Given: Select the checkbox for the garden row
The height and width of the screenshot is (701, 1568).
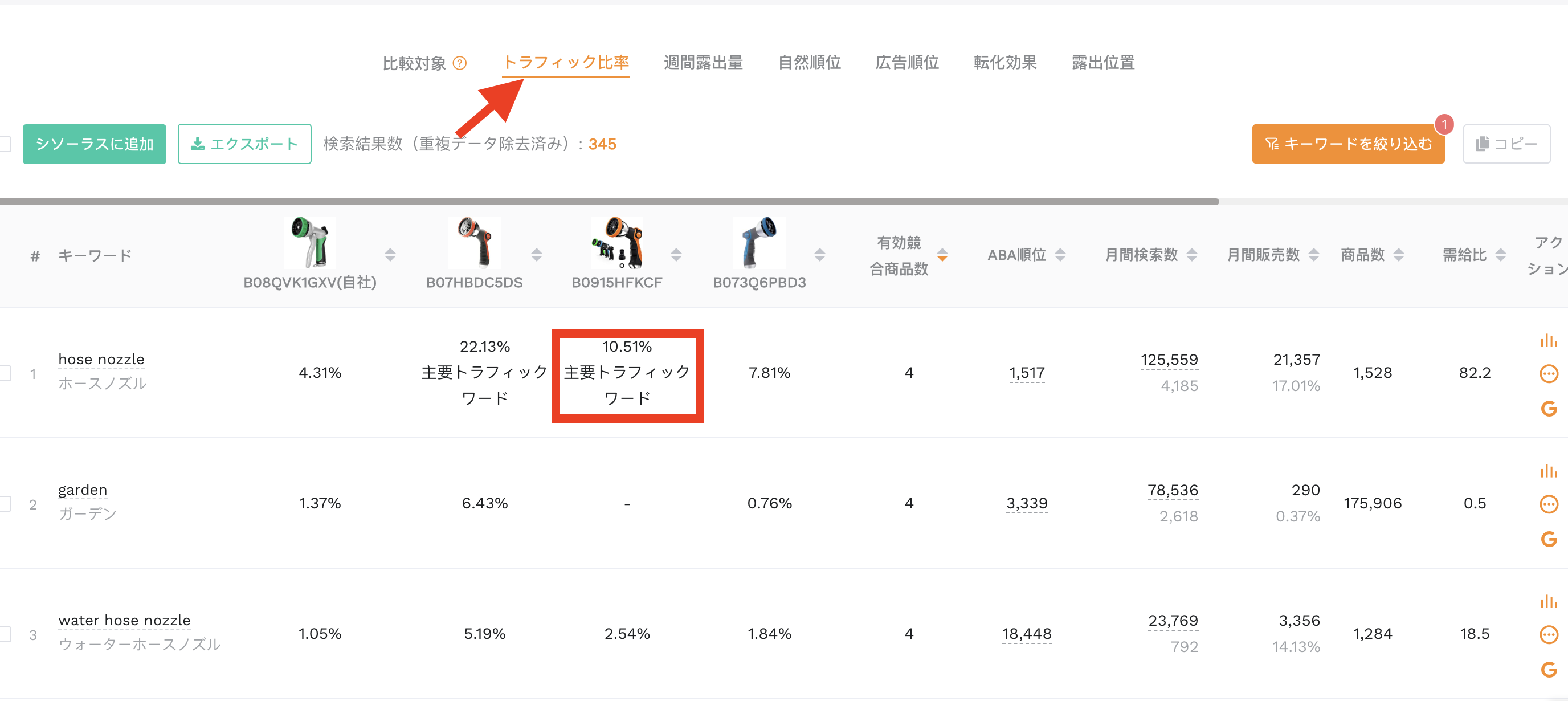Looking at the screenshot, I should point(5,504).
